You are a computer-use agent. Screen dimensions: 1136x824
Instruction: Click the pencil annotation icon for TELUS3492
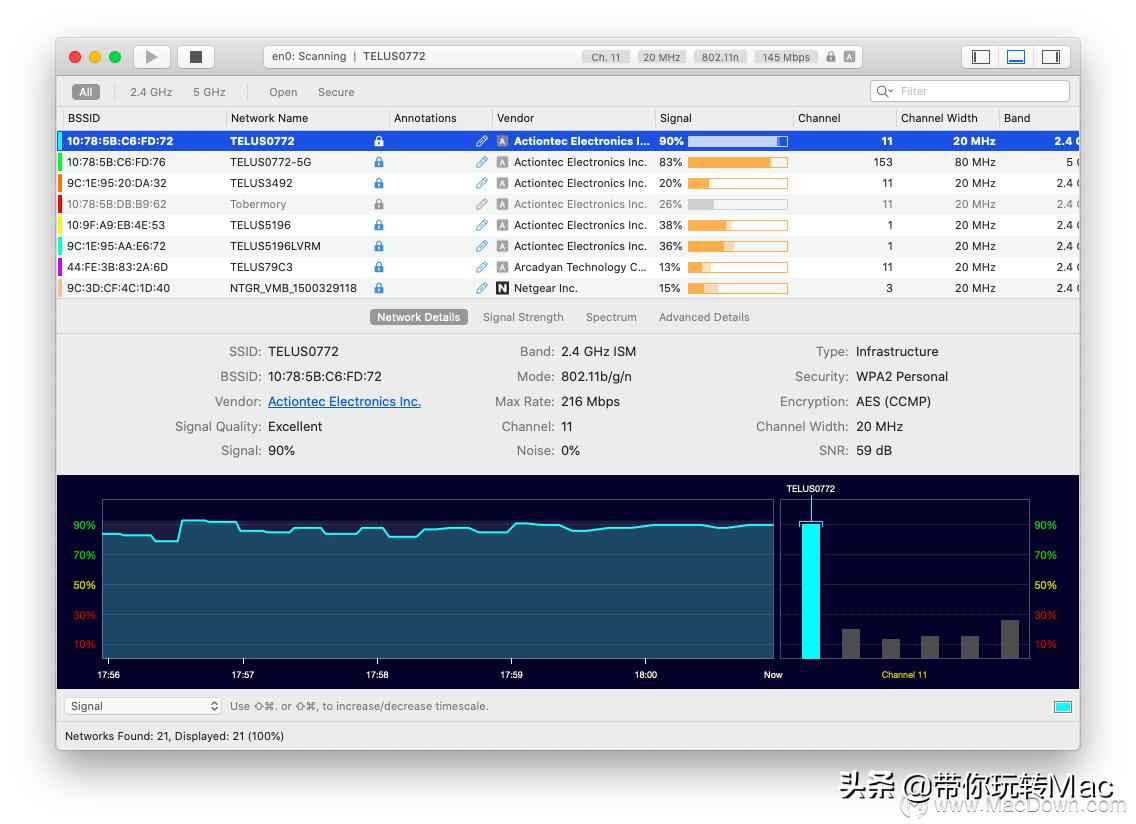[x=482, y=183]
